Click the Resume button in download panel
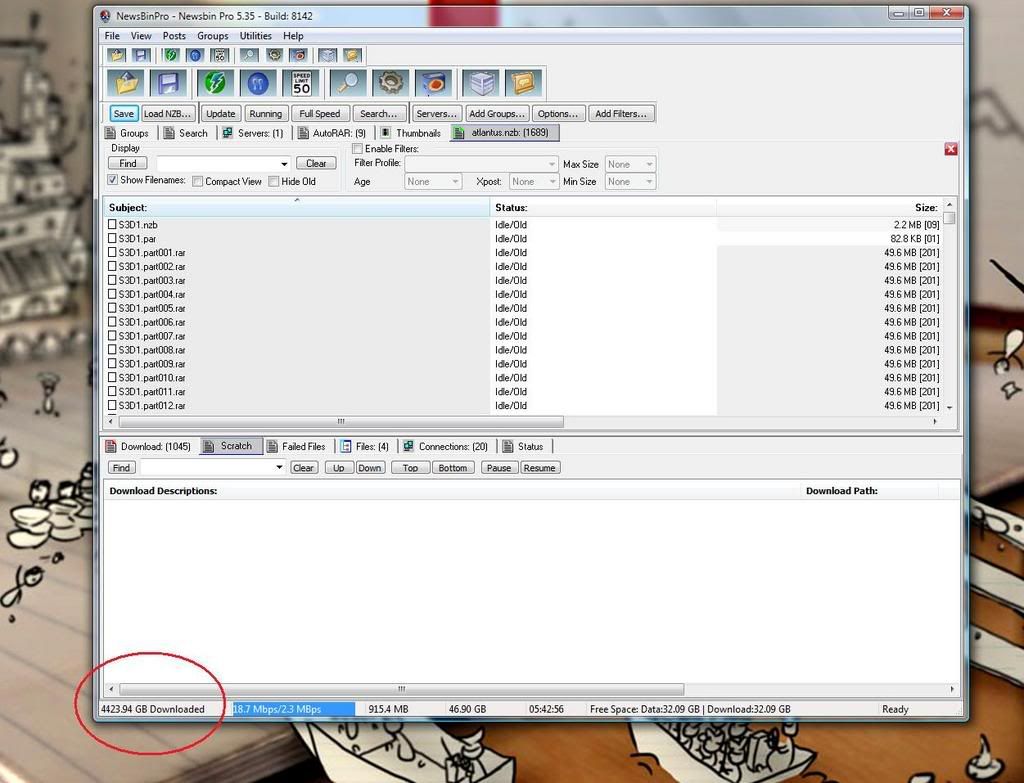The width and height of the screenshot is (1024, 783). (539, 468)
